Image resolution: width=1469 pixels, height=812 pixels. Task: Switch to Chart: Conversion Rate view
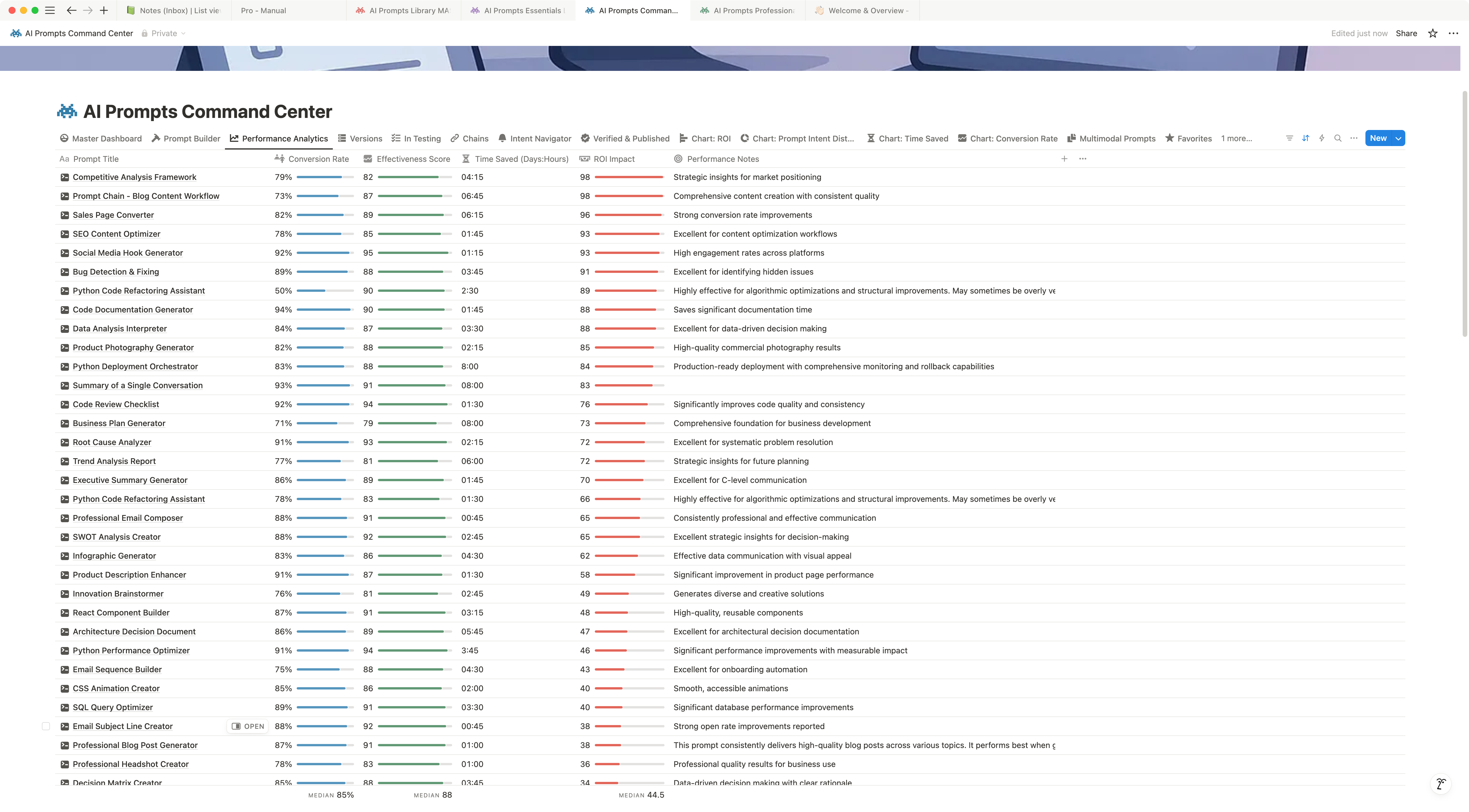[1008, 138]
